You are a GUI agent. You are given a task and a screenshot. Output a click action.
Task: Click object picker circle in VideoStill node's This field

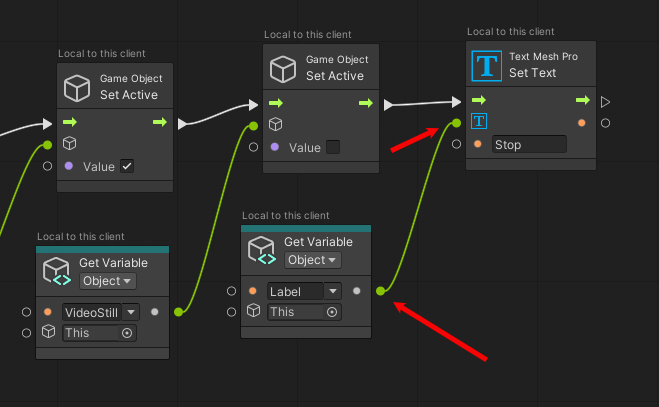point(127,333)
